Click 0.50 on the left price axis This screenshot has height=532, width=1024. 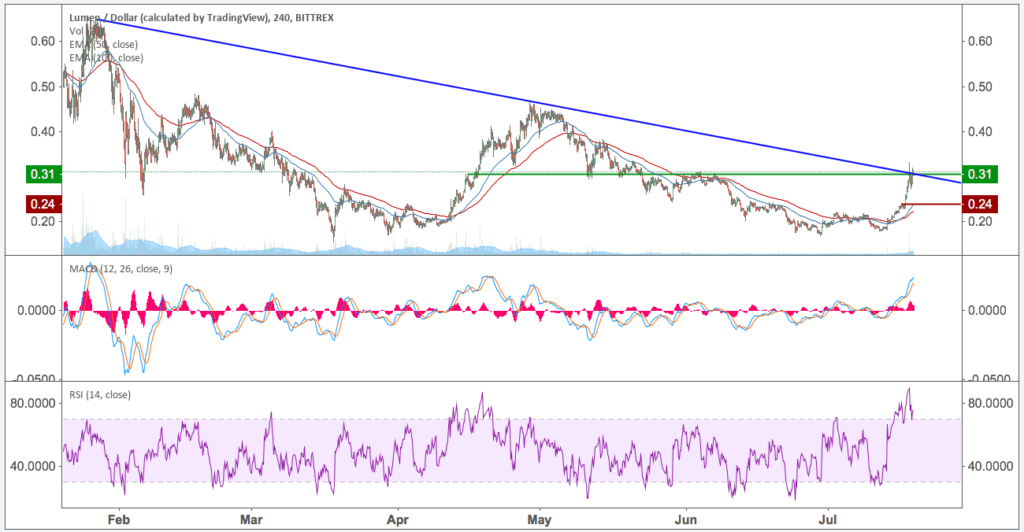(43, 87)
